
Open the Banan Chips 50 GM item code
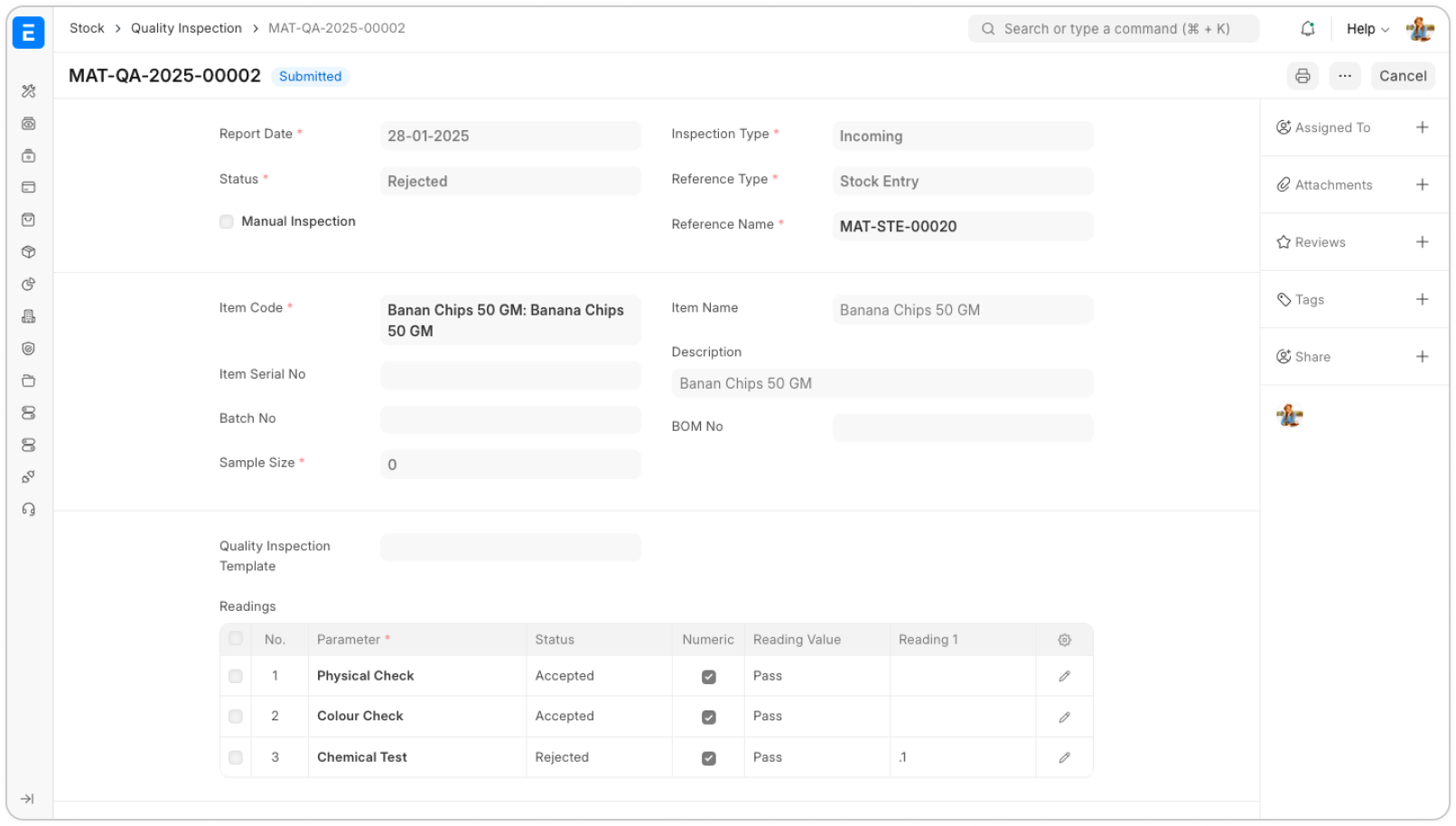(x=510, y=320)
